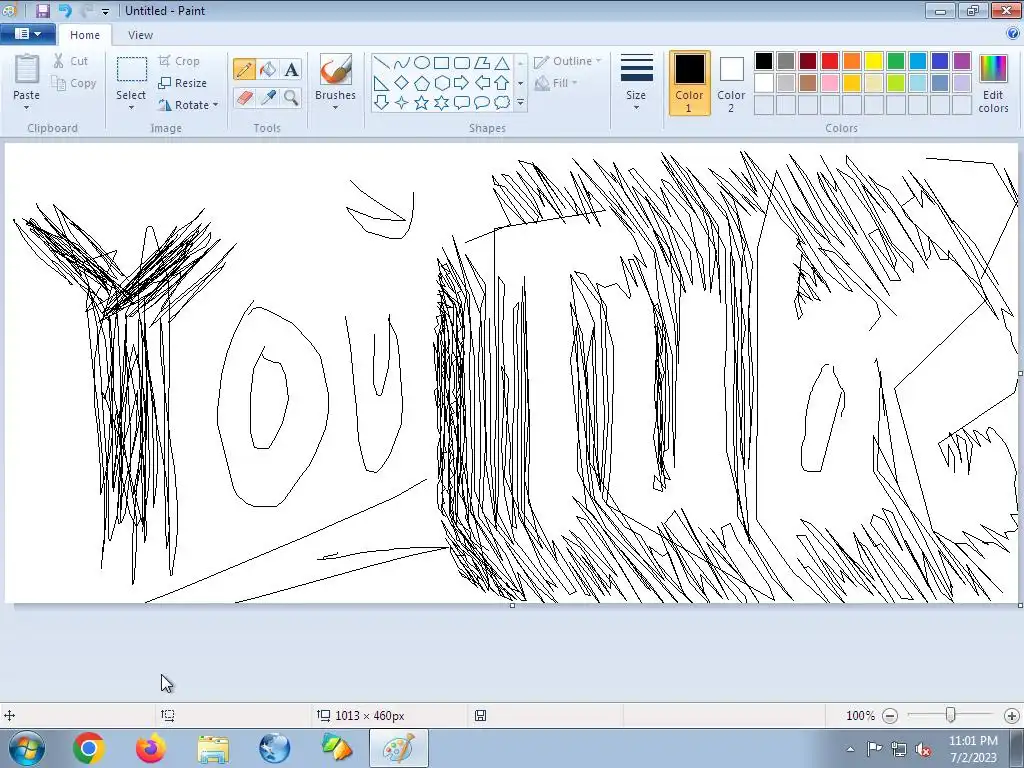Viewport: 1024px width, 768px height.
Task: Click the zoom in plus button
Action: [1012, 716]
